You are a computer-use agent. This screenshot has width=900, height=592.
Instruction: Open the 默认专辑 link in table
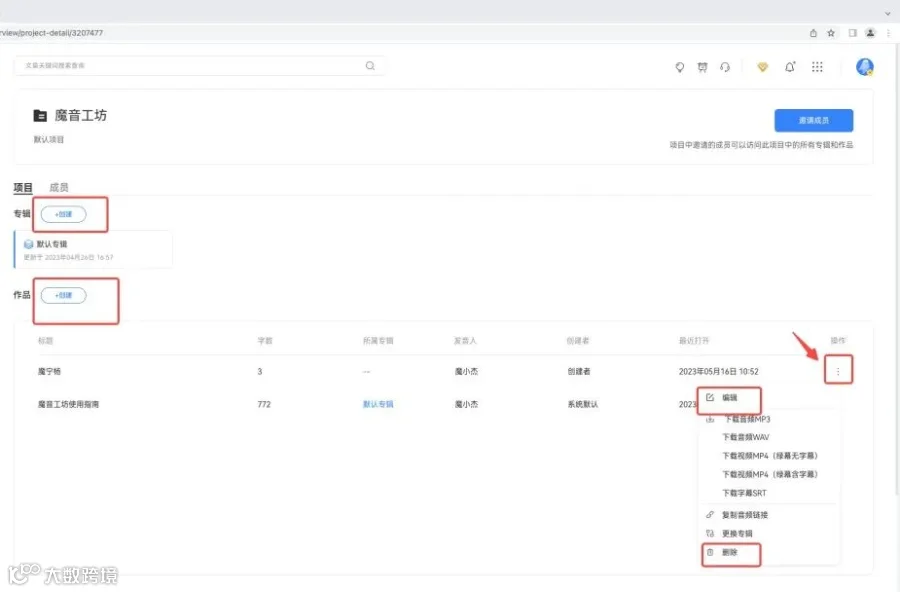coord(378,404)
